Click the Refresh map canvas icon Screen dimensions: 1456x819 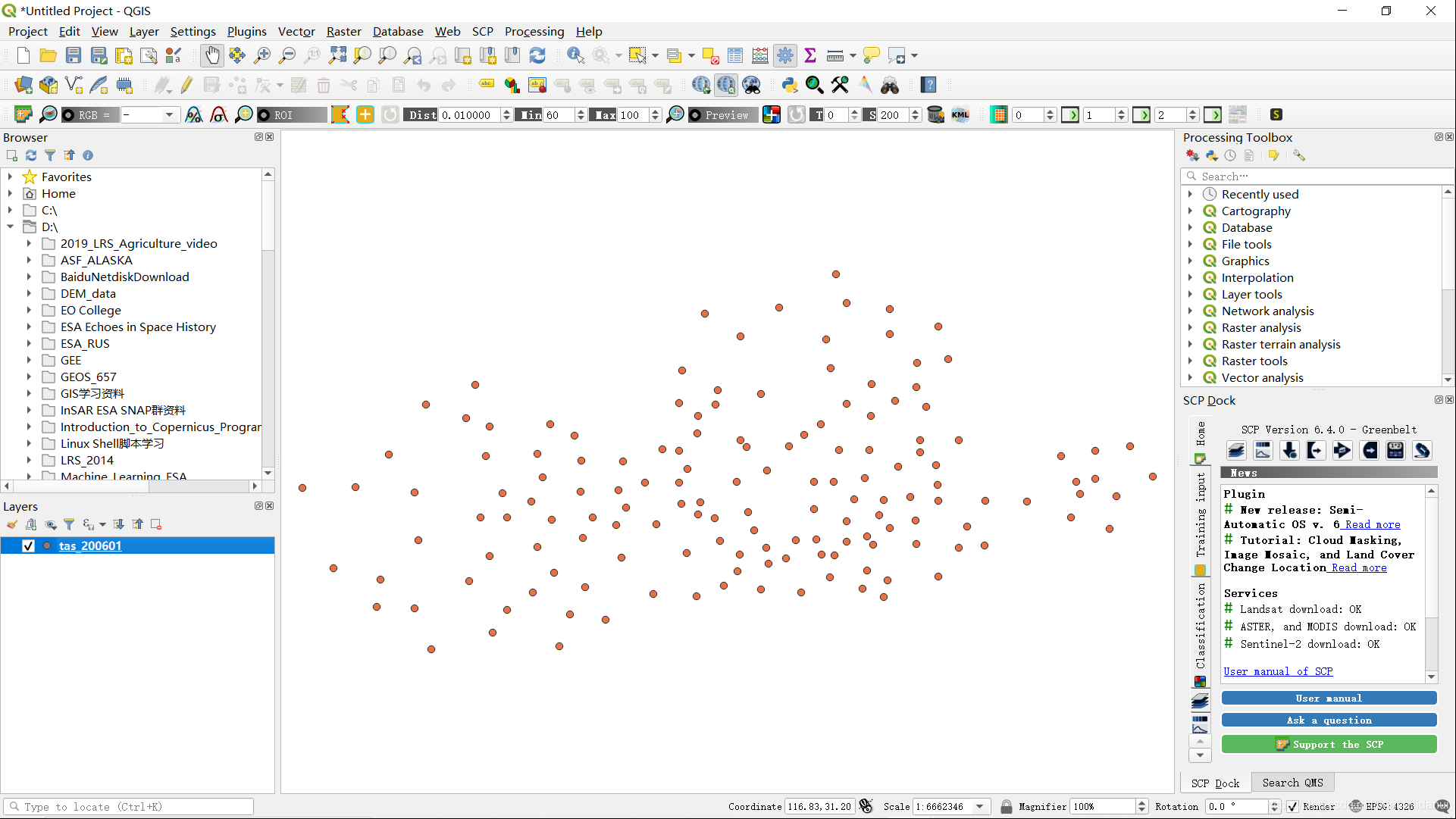(537, 55)
